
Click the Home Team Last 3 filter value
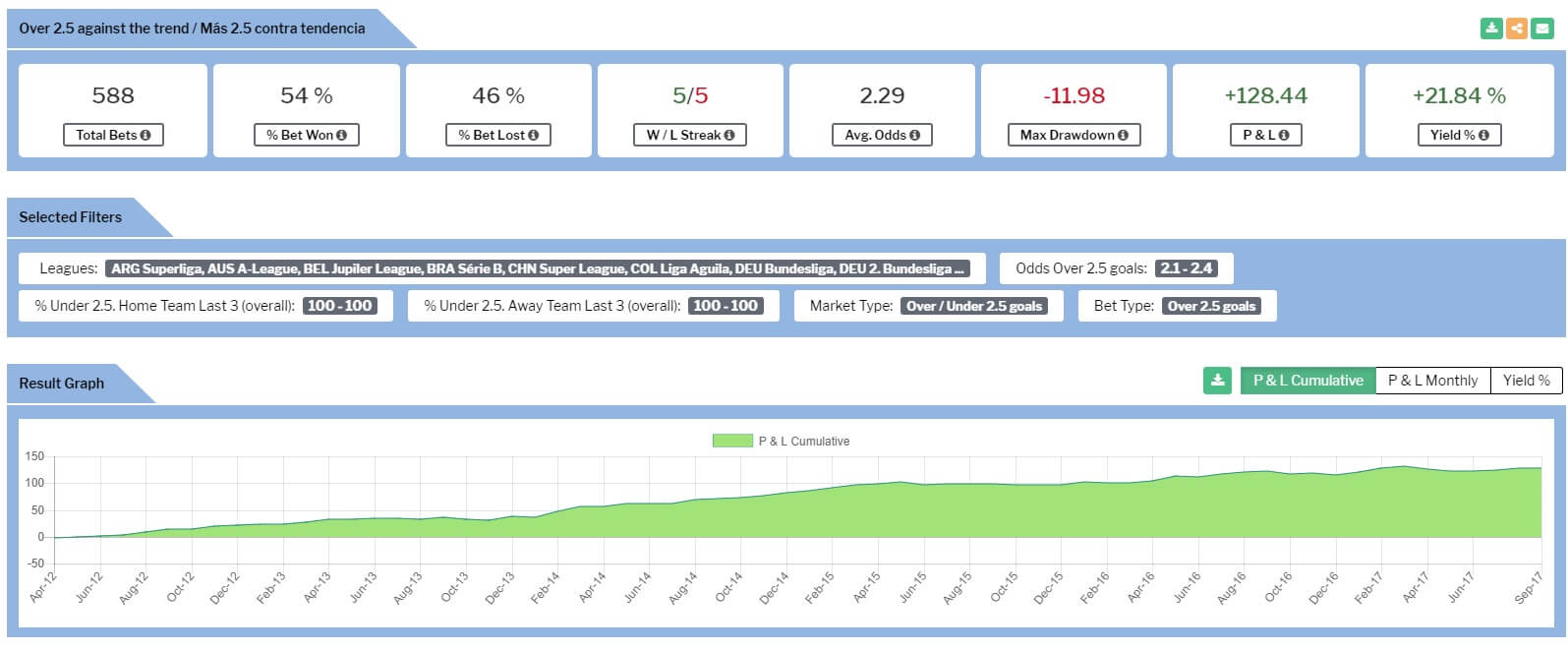point(339,306)
